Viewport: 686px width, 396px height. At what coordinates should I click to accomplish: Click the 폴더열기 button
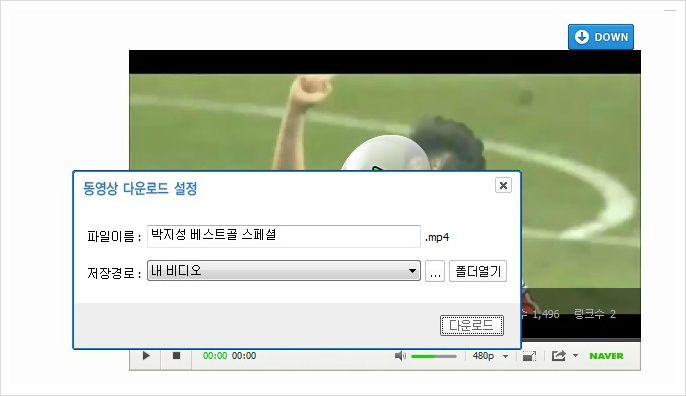478,271
